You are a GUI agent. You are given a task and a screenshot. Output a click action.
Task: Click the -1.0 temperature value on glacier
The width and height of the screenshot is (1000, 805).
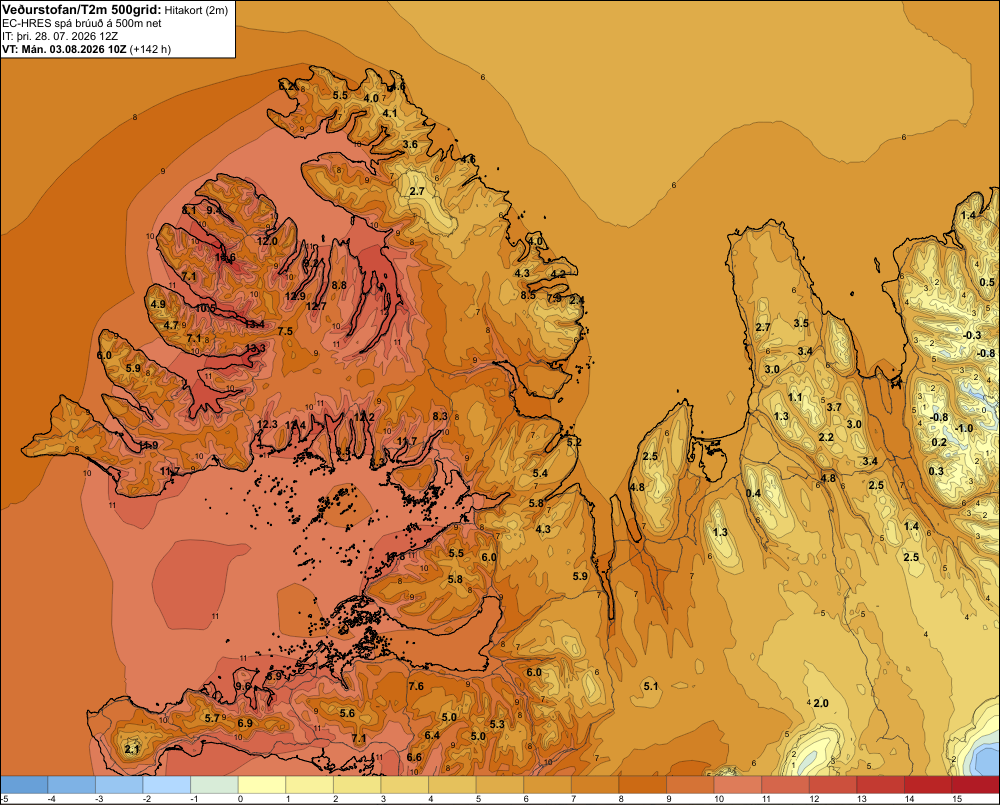click(x=963, y=428)
